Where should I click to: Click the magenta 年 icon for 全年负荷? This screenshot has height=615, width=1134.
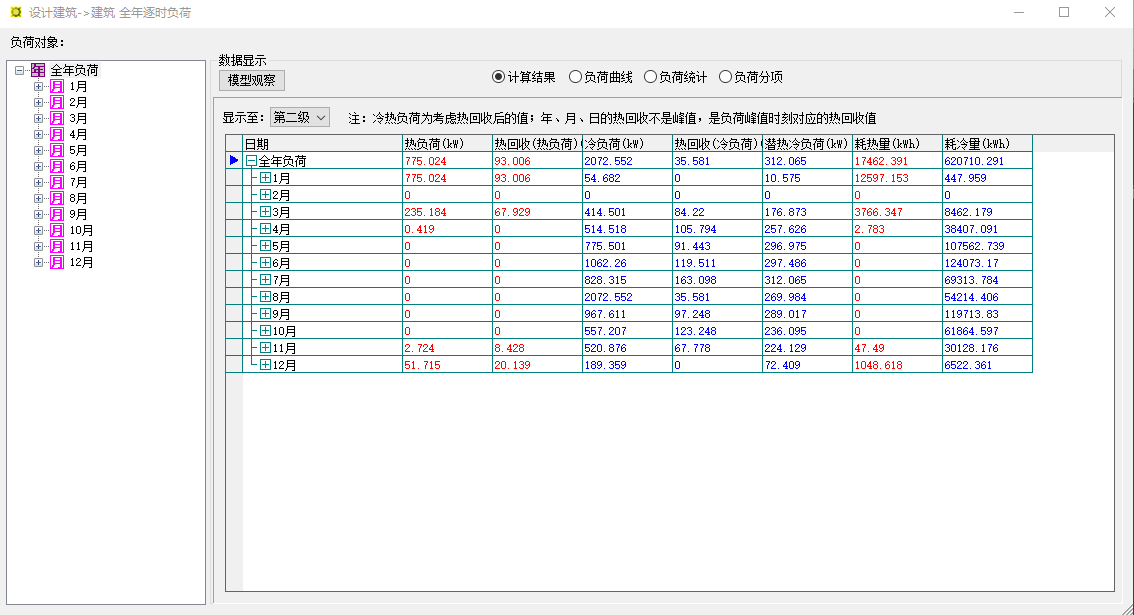(37, 70)
